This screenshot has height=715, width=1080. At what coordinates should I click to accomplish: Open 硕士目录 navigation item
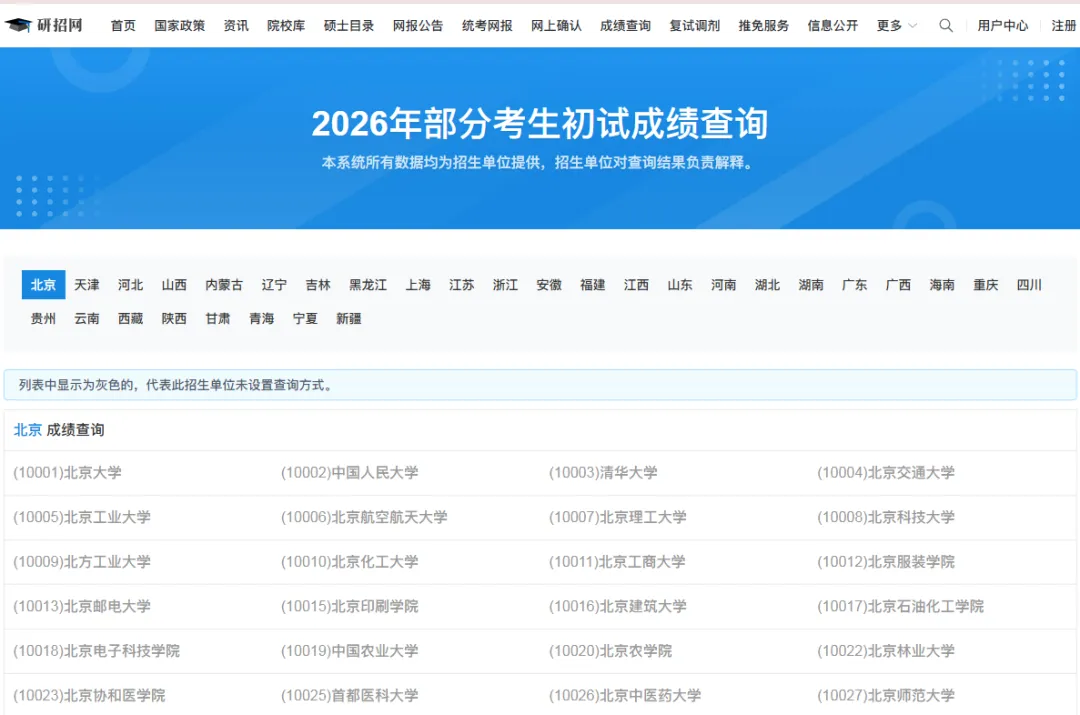[x=349, y=25]
